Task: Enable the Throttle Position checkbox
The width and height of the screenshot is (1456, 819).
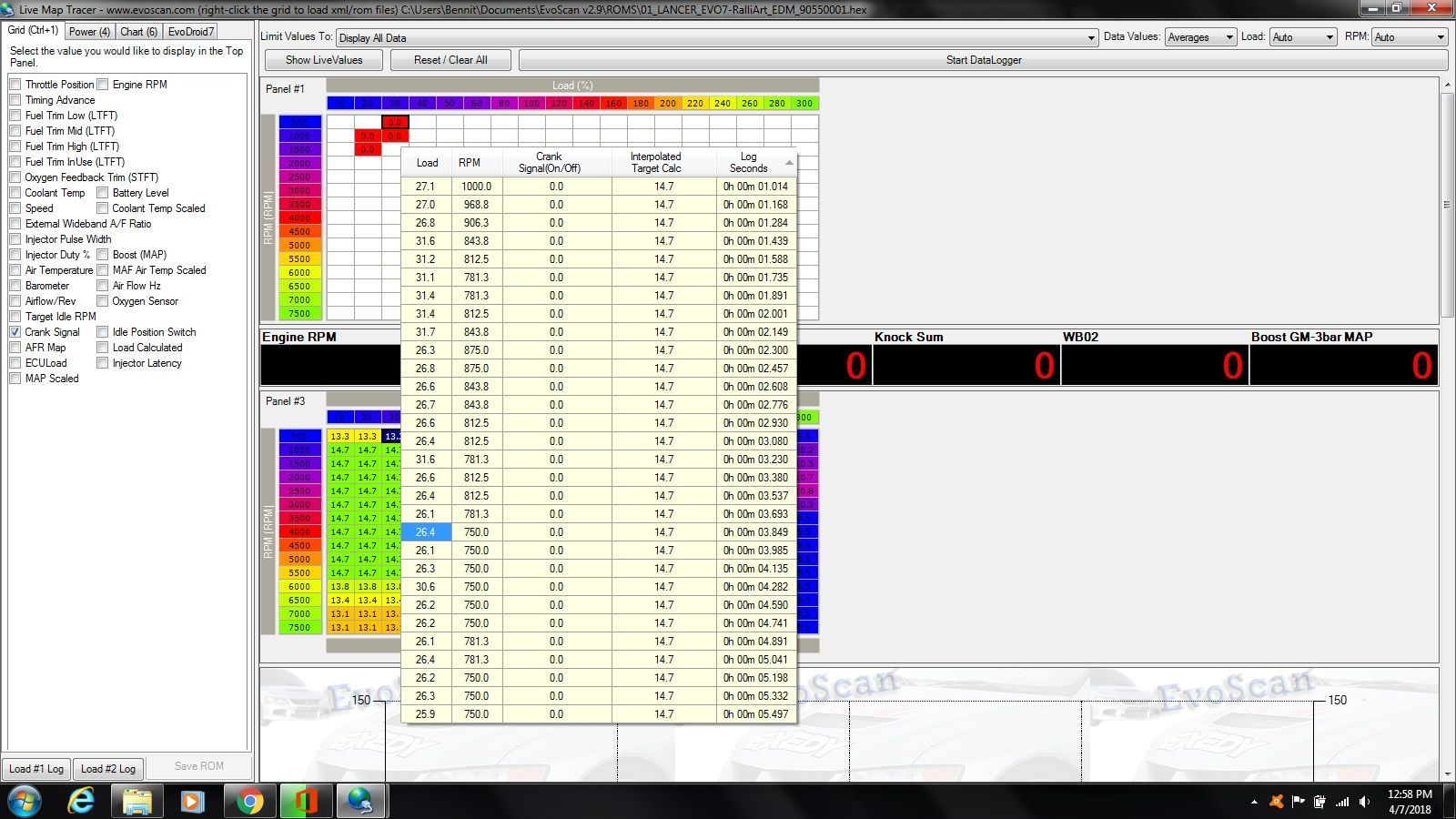Action: 15,85
